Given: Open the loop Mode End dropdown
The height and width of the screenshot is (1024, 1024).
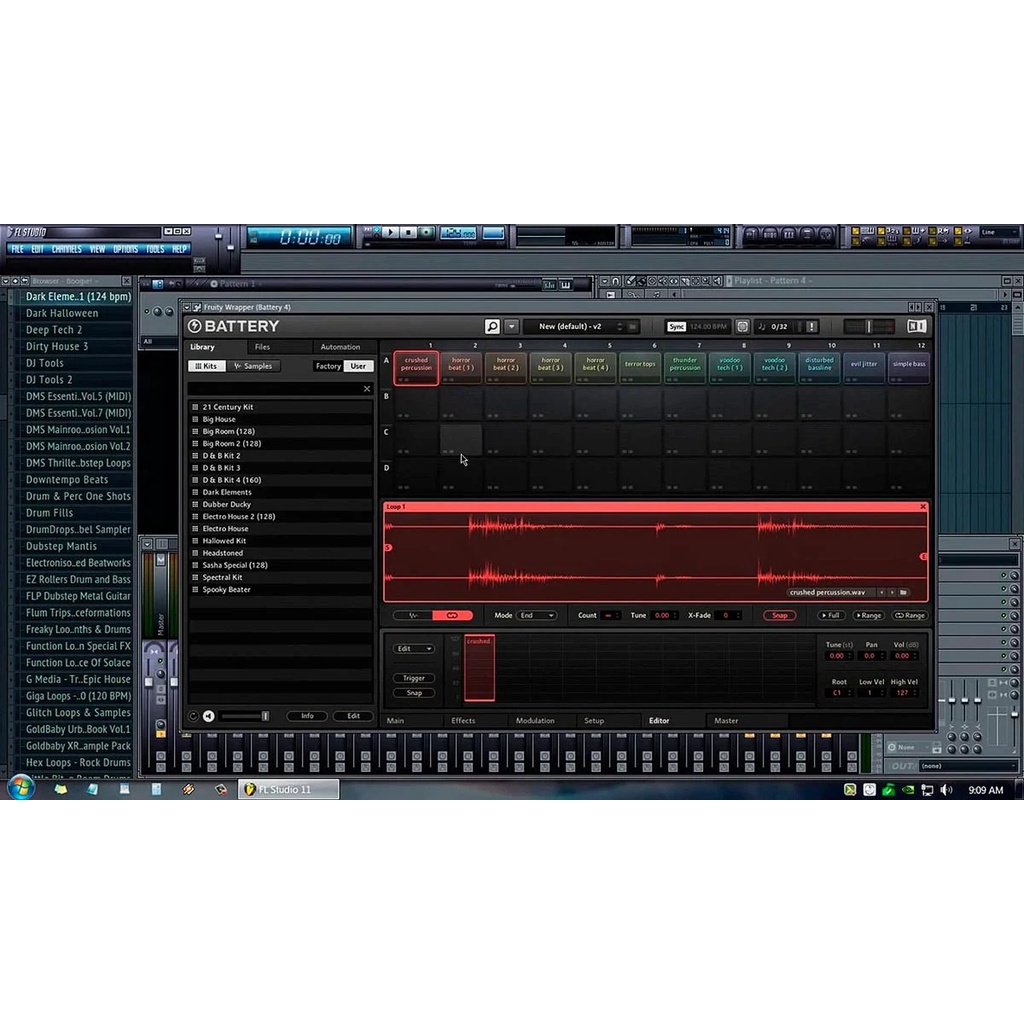Looking at the screenshot, I should 536,615.
